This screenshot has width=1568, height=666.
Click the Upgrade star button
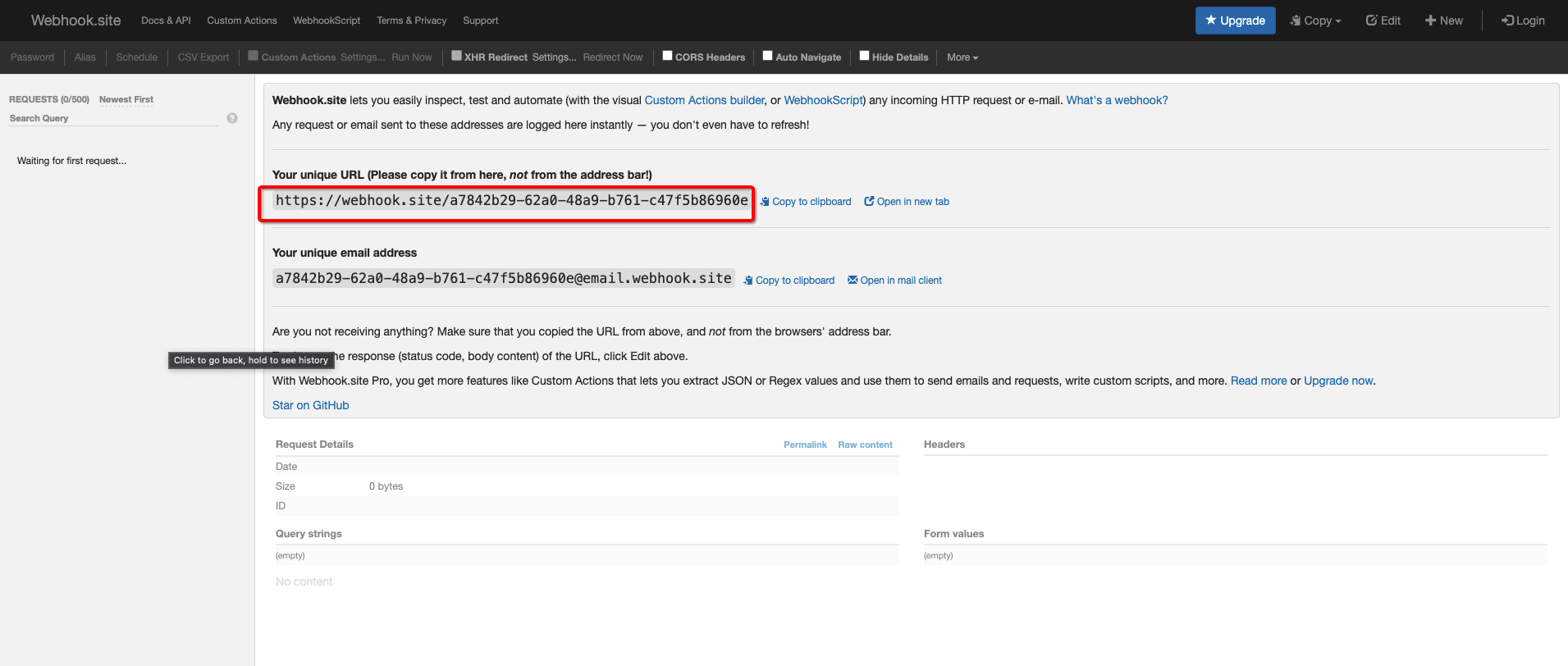click(x=1235, y=21)
